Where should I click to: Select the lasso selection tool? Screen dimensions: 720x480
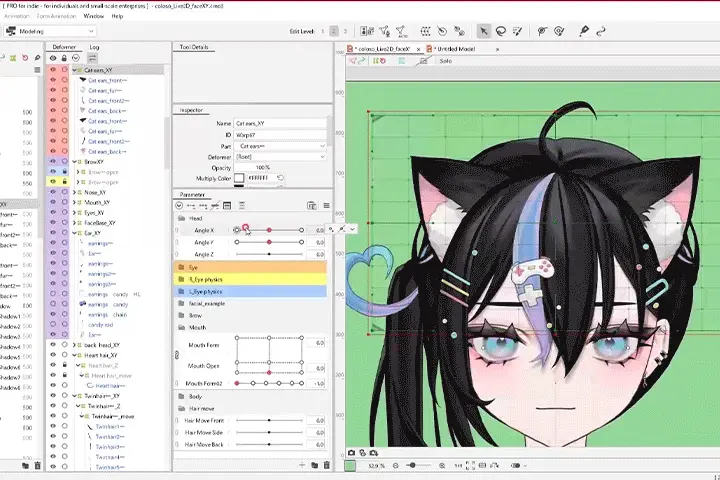point(501,31)
